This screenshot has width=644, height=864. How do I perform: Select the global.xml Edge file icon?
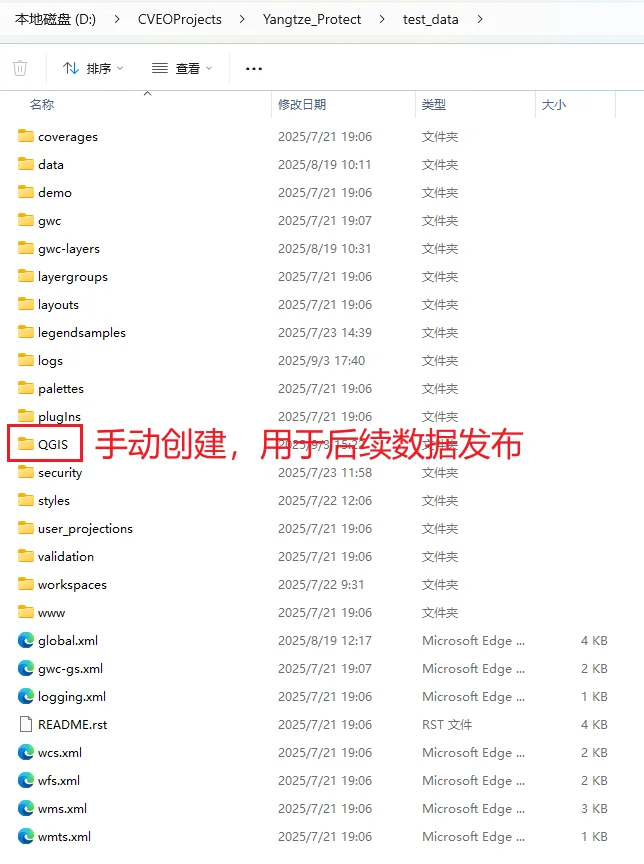point(25,640)
